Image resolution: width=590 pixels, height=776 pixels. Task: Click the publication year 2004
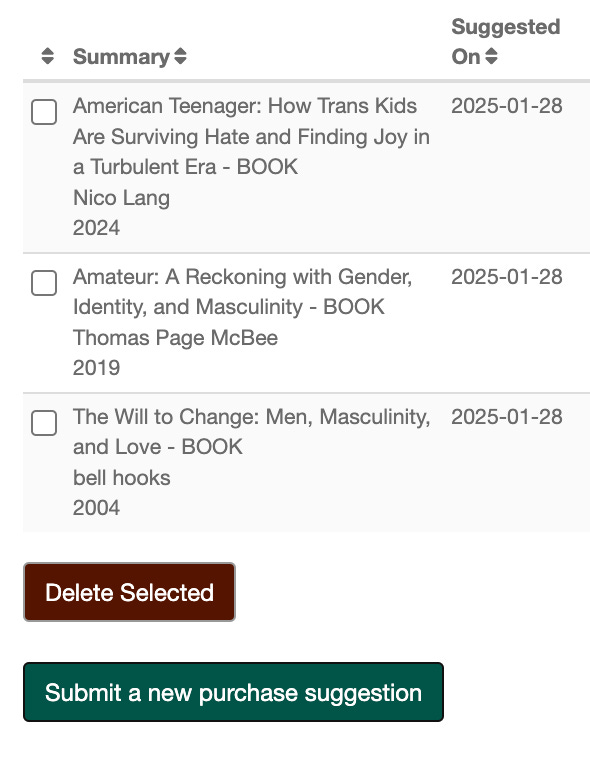(96, 508)
